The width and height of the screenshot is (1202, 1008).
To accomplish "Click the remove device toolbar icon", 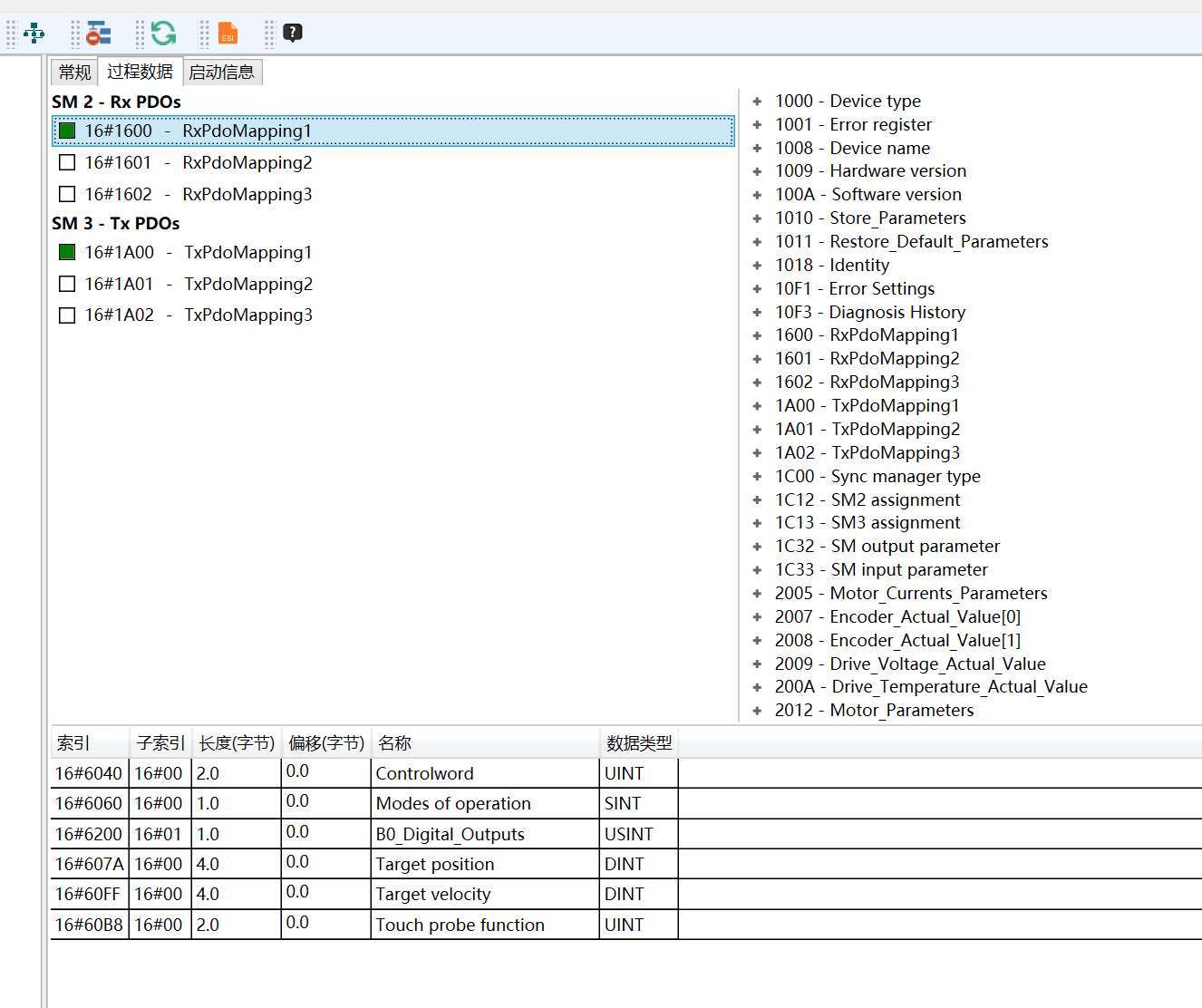I will click(x=99, y=34).
